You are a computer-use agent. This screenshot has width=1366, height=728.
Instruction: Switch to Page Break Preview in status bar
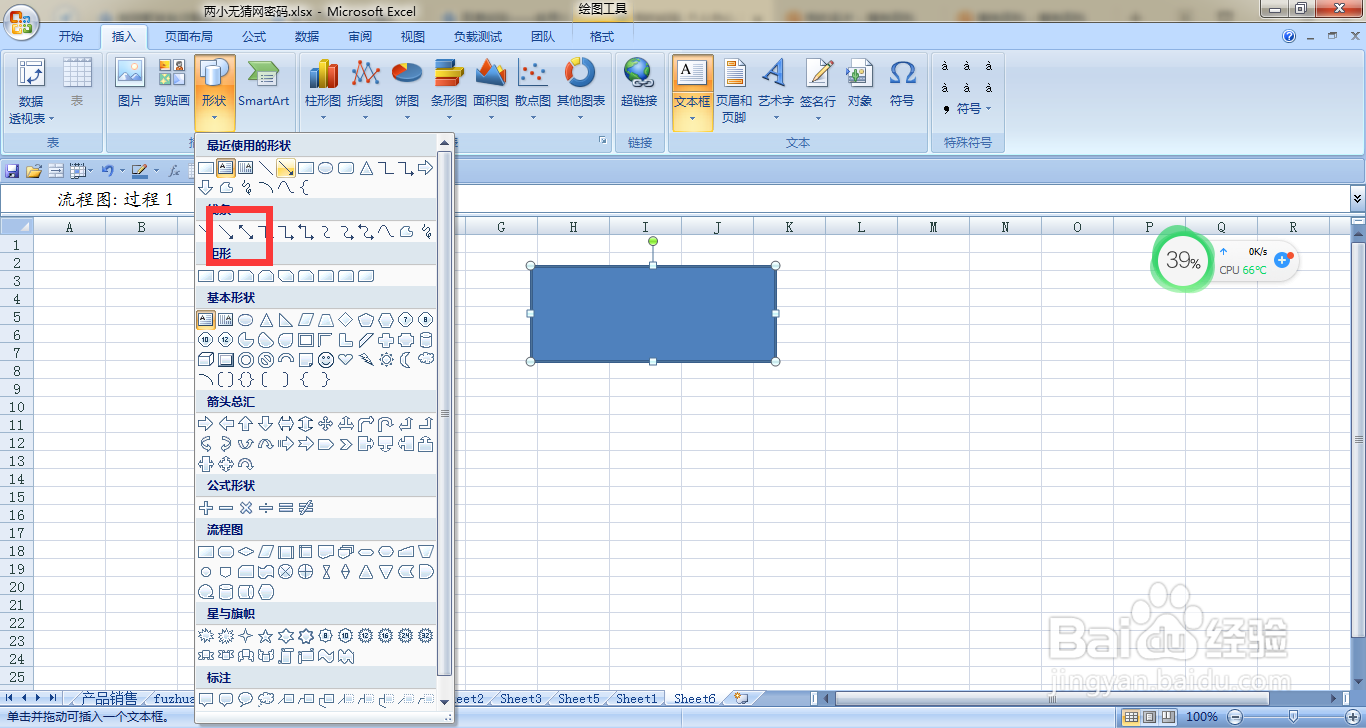(x=1167, y=717)
